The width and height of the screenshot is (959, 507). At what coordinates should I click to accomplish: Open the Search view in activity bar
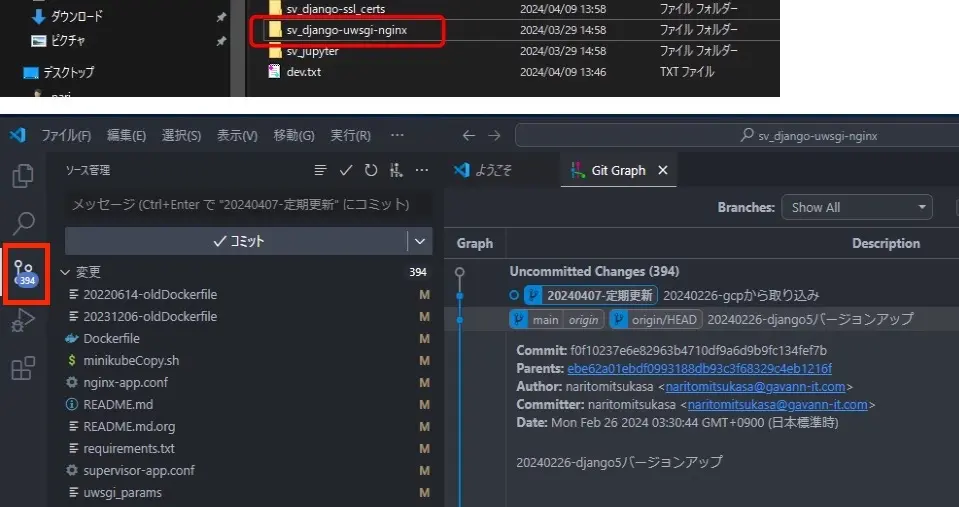(x=23, y=223)
